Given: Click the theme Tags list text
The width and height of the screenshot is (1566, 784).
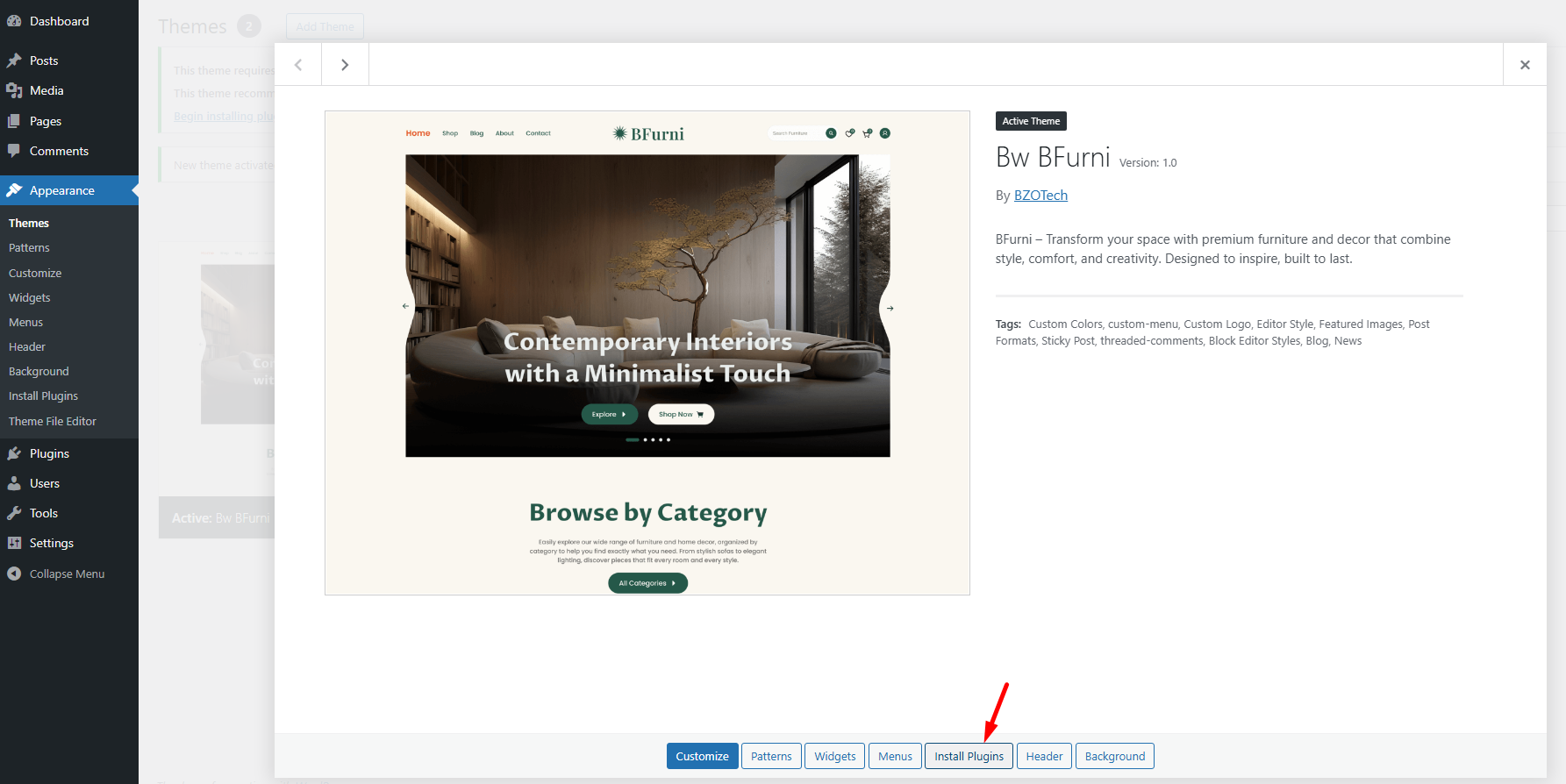Looking at the screenshot, I should click(1212, 332).
